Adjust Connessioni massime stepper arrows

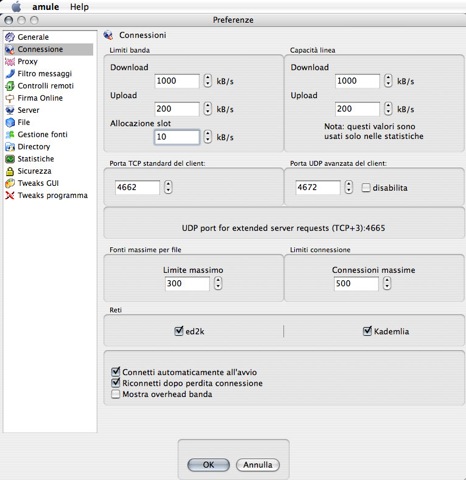(387, 284)
